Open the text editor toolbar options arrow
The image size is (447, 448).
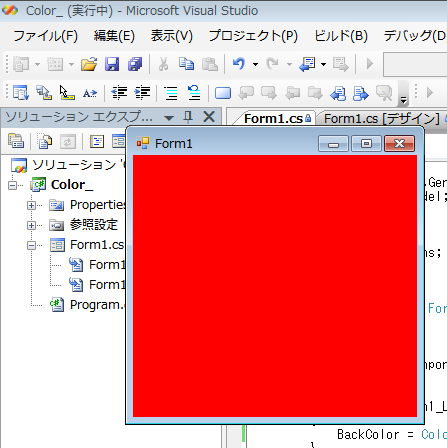pyautogui.click(x=403, y=100)
